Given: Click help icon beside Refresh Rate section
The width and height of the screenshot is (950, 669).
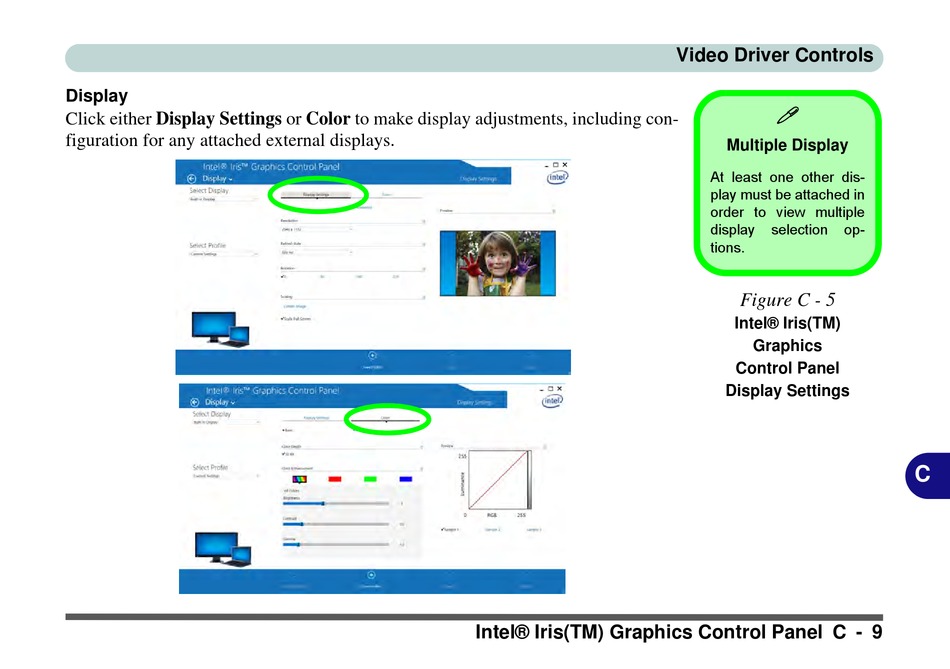Looking at the screenshot, I should tap(424, 244).
